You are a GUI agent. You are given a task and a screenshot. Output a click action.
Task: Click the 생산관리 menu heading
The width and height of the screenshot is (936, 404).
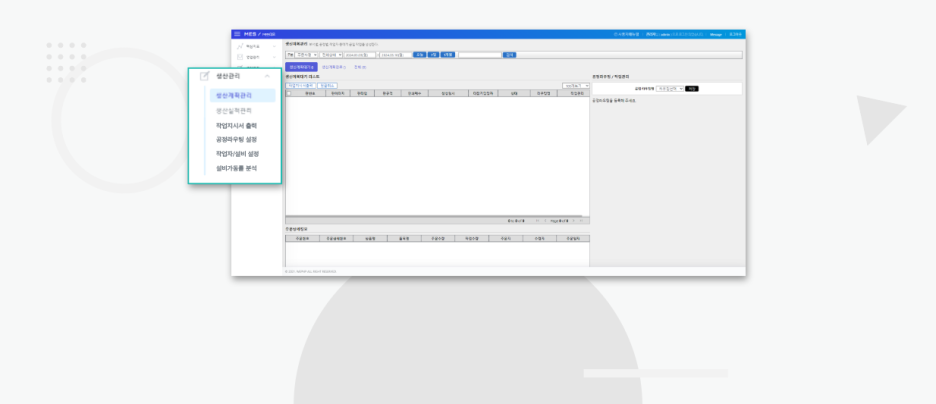[228, 76]
